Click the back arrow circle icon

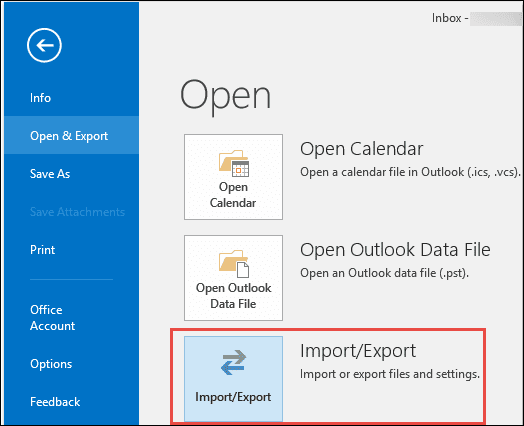(44, 45)
